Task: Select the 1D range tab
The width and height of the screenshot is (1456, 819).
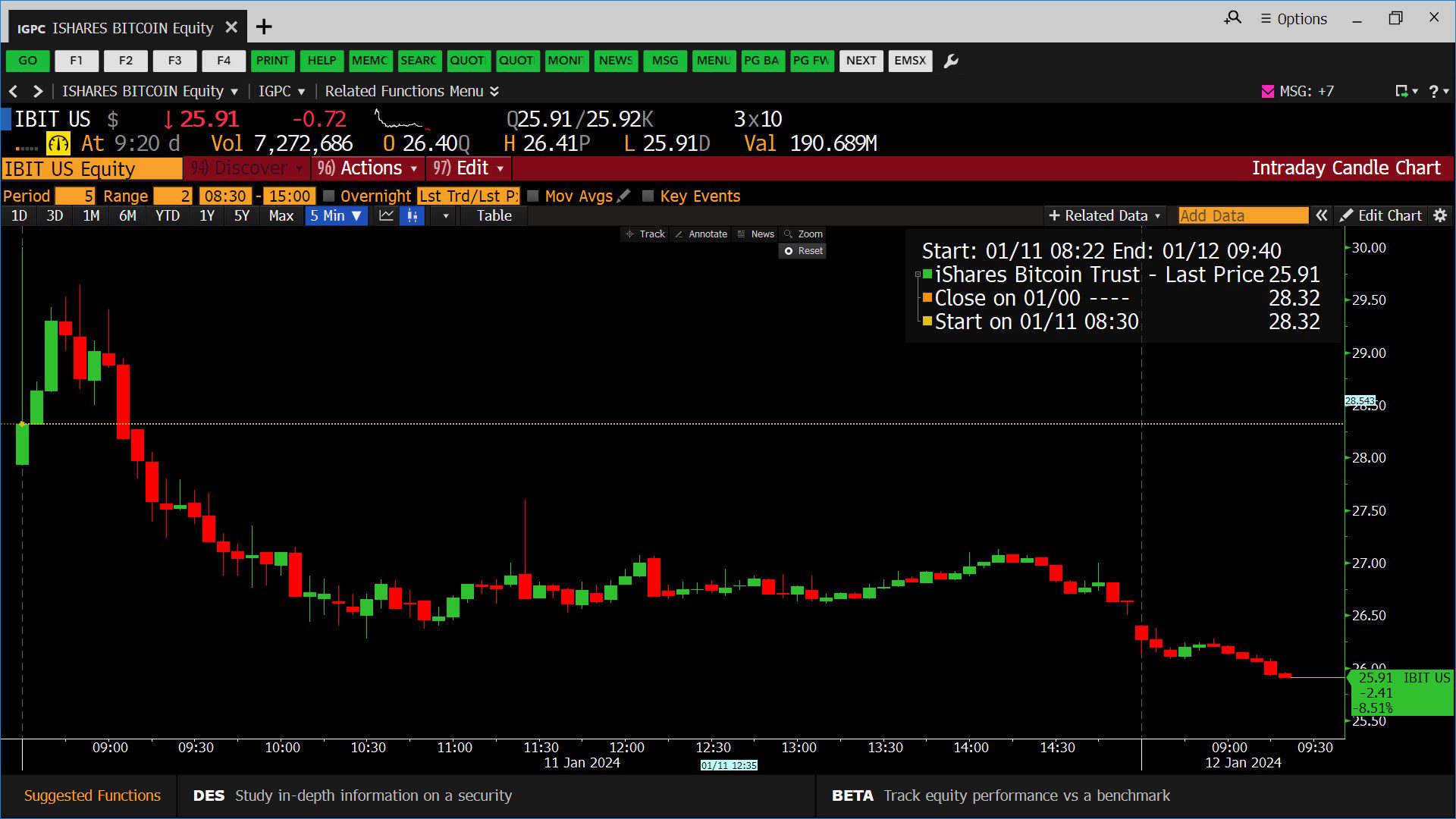Action: [20, 216]
